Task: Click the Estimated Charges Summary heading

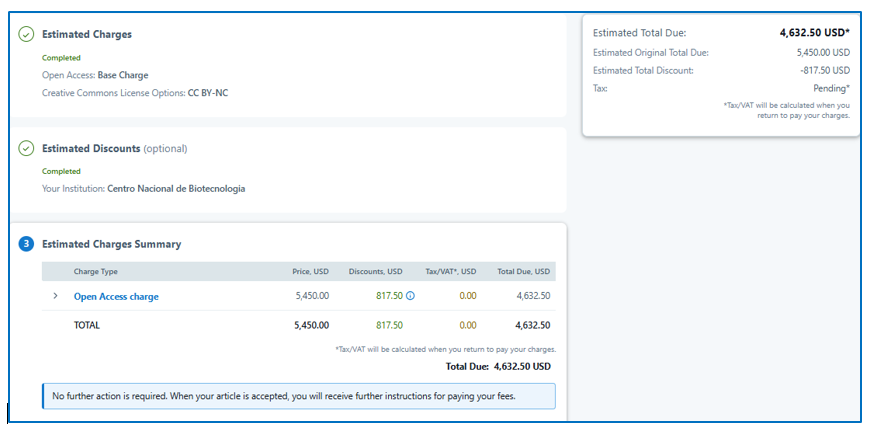Action: pyautogui.click(x=111, y=244)
